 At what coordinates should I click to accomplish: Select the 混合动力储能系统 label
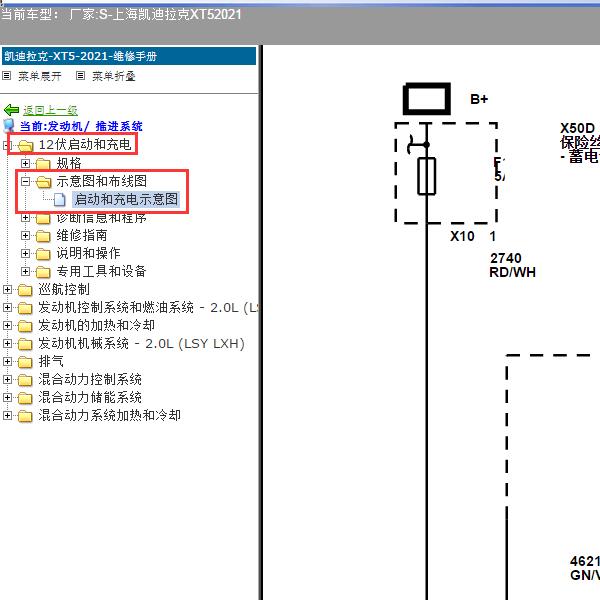(90, 397)
